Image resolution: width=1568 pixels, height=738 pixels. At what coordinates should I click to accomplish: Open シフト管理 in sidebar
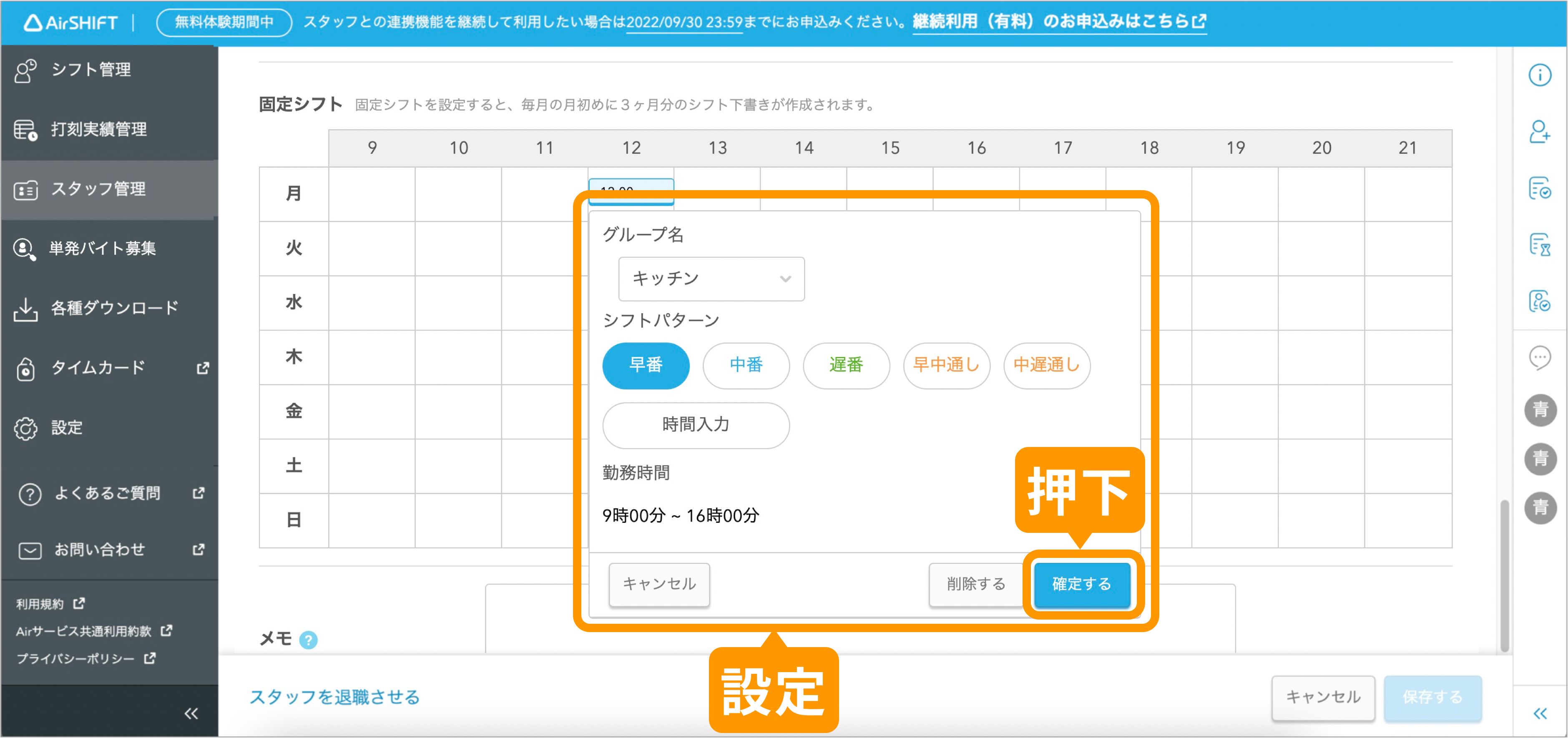click(109, 70)
